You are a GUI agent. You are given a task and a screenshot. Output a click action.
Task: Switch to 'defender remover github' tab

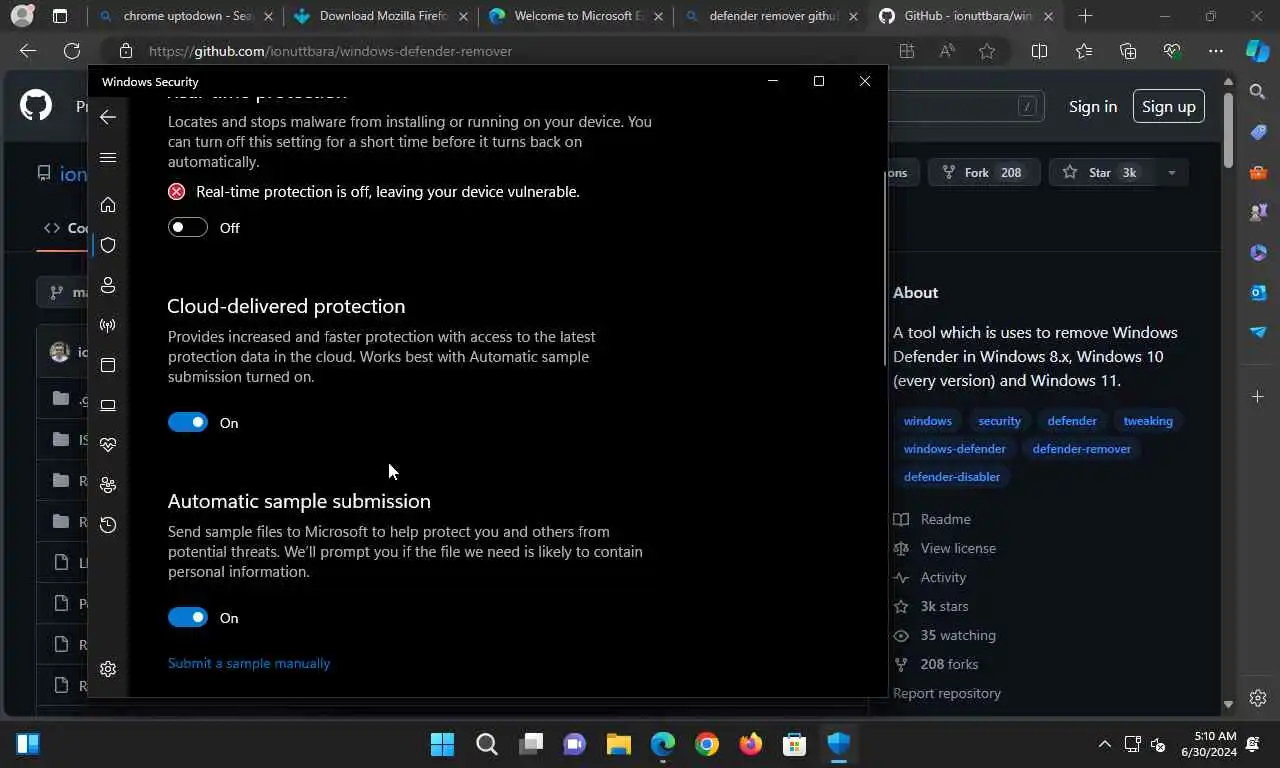point(772,16)
